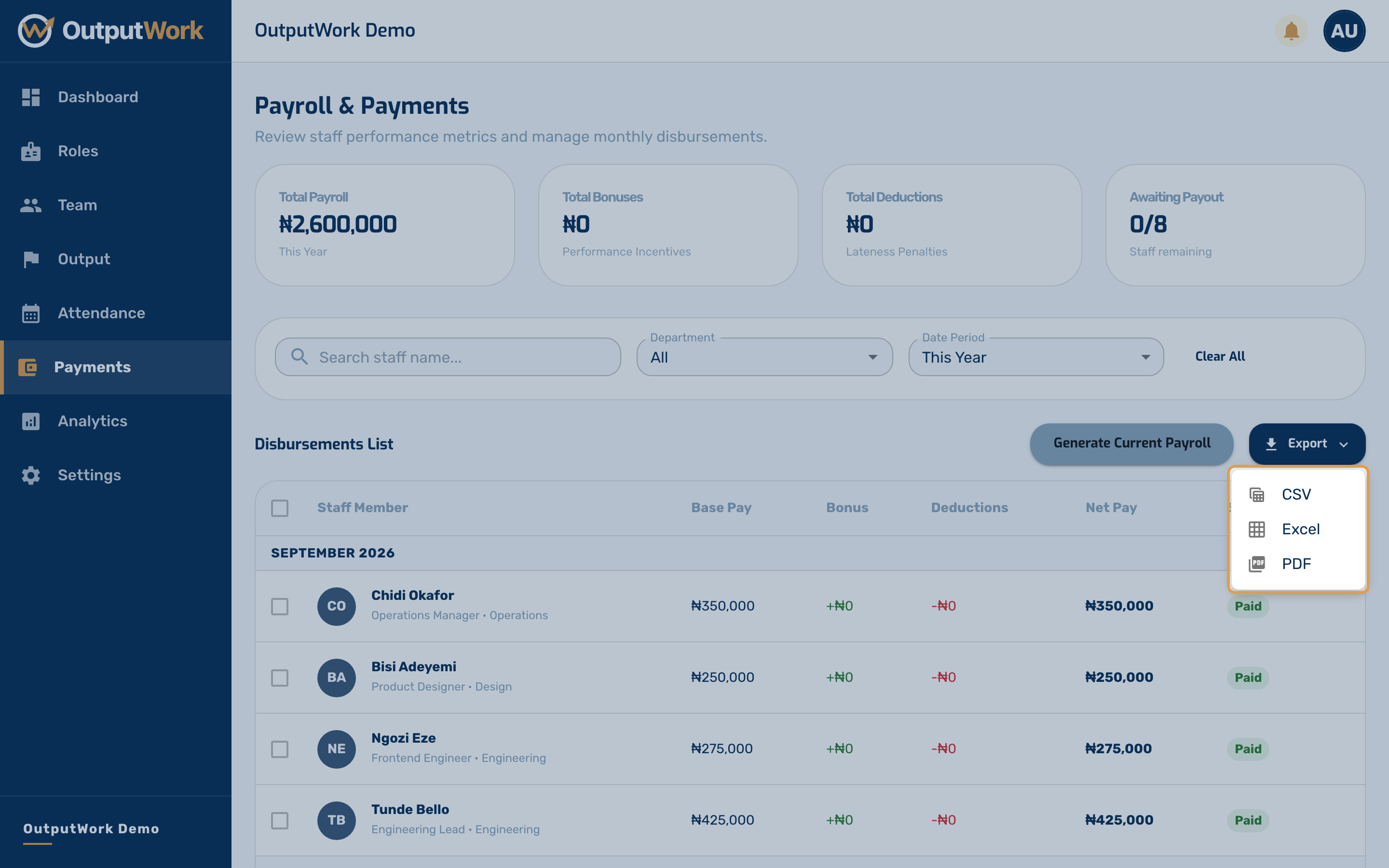
Task: Click Deductions column header
Action: 969,508
